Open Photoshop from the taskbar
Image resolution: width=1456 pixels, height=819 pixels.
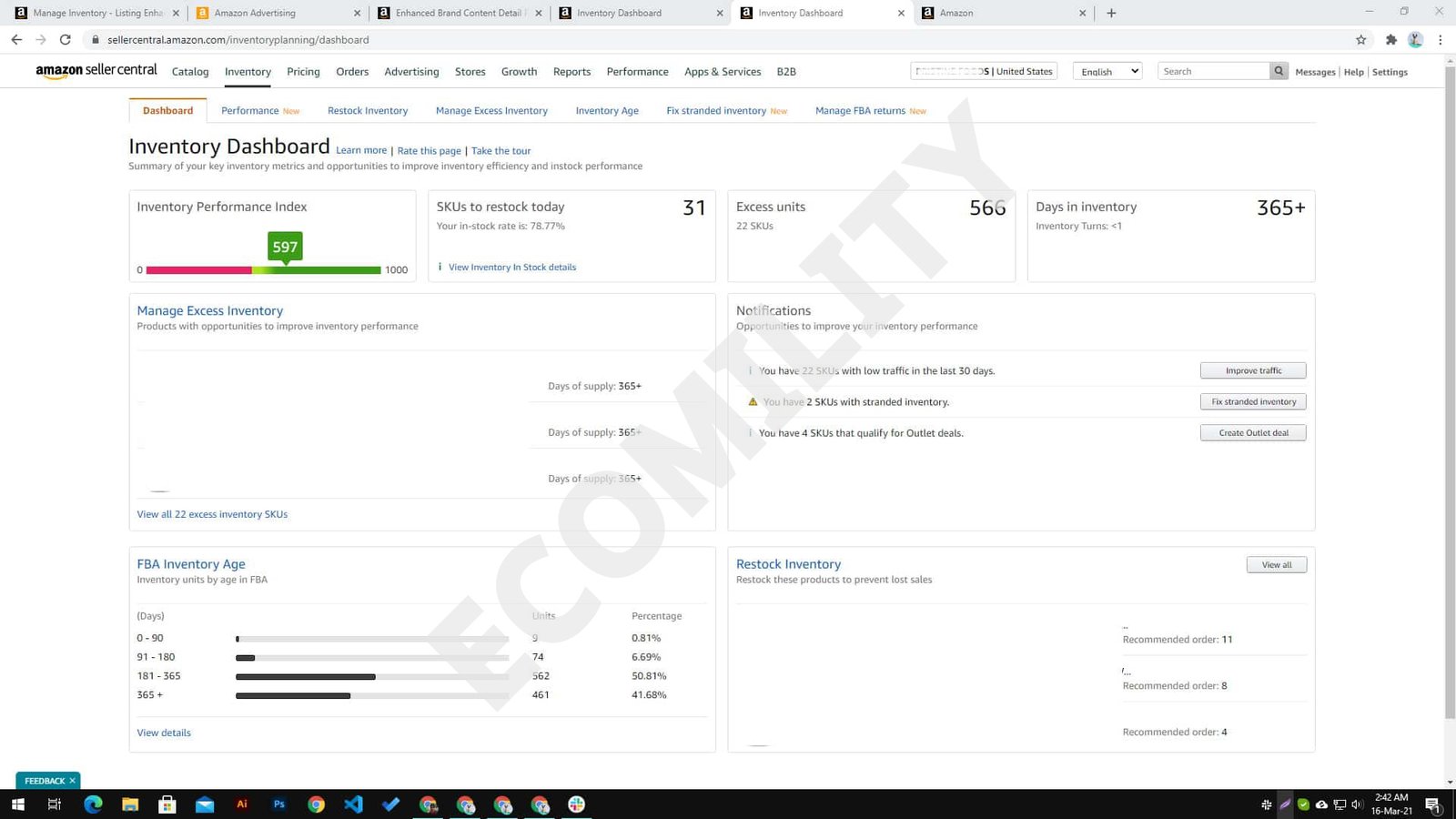[x=279, y=804]
